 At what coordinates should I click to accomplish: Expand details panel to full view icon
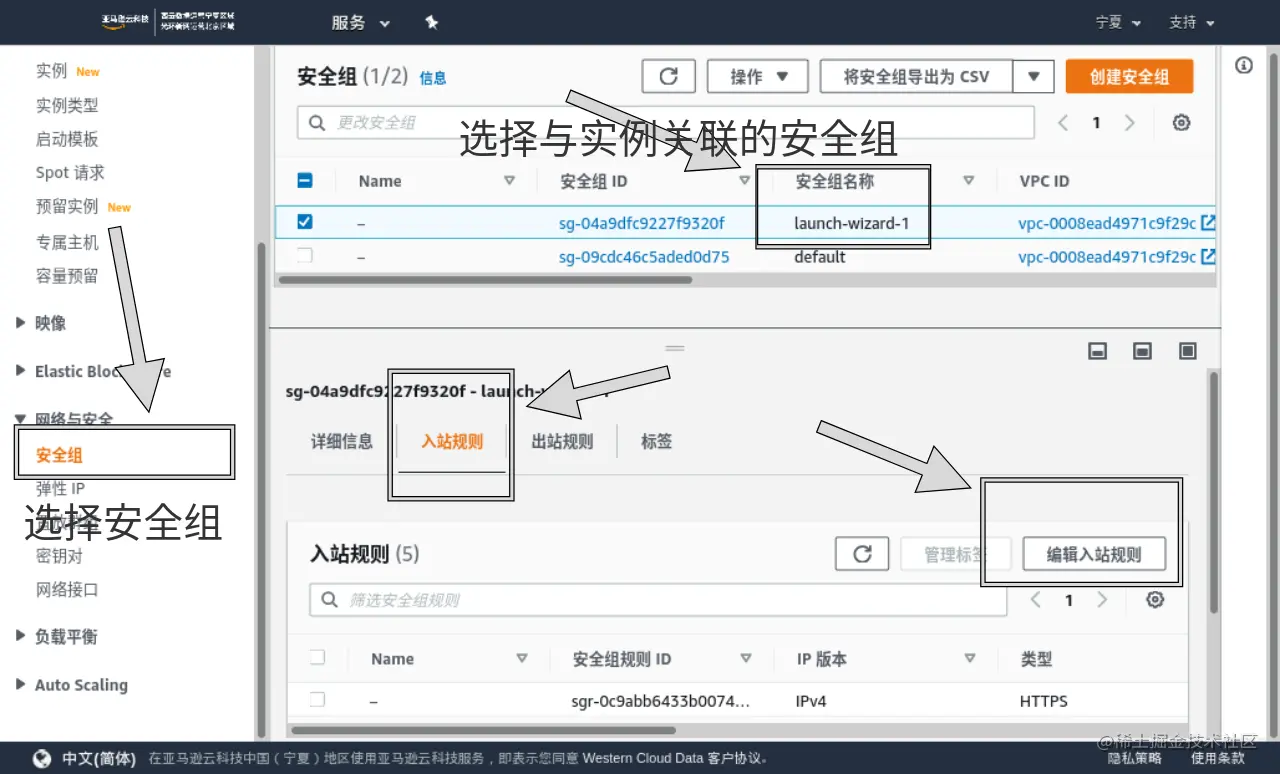click(1187, 351)
